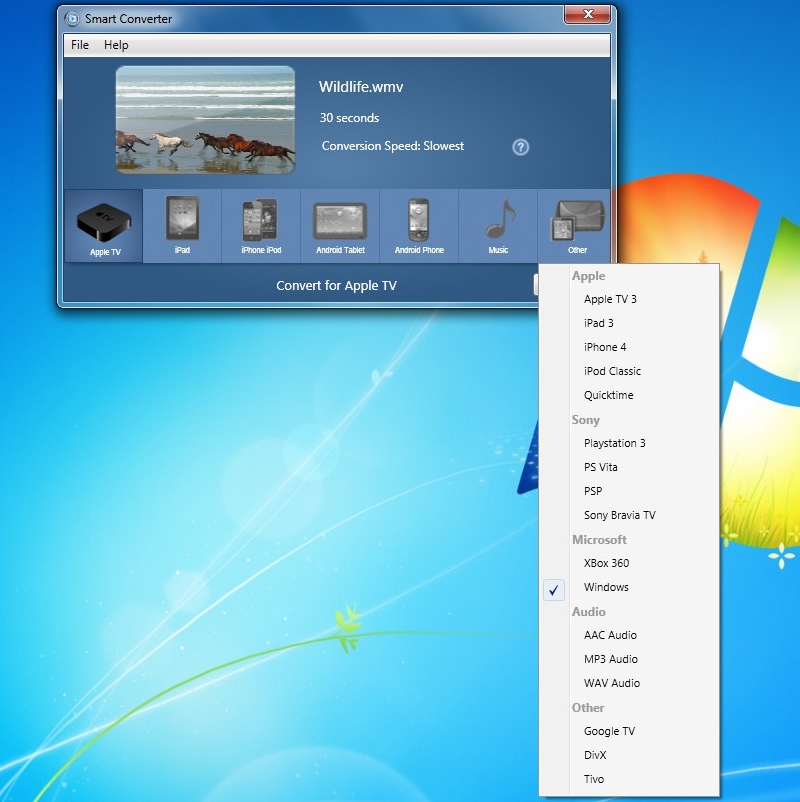
Task: Select DivX output format
Action: click(629, 755)
